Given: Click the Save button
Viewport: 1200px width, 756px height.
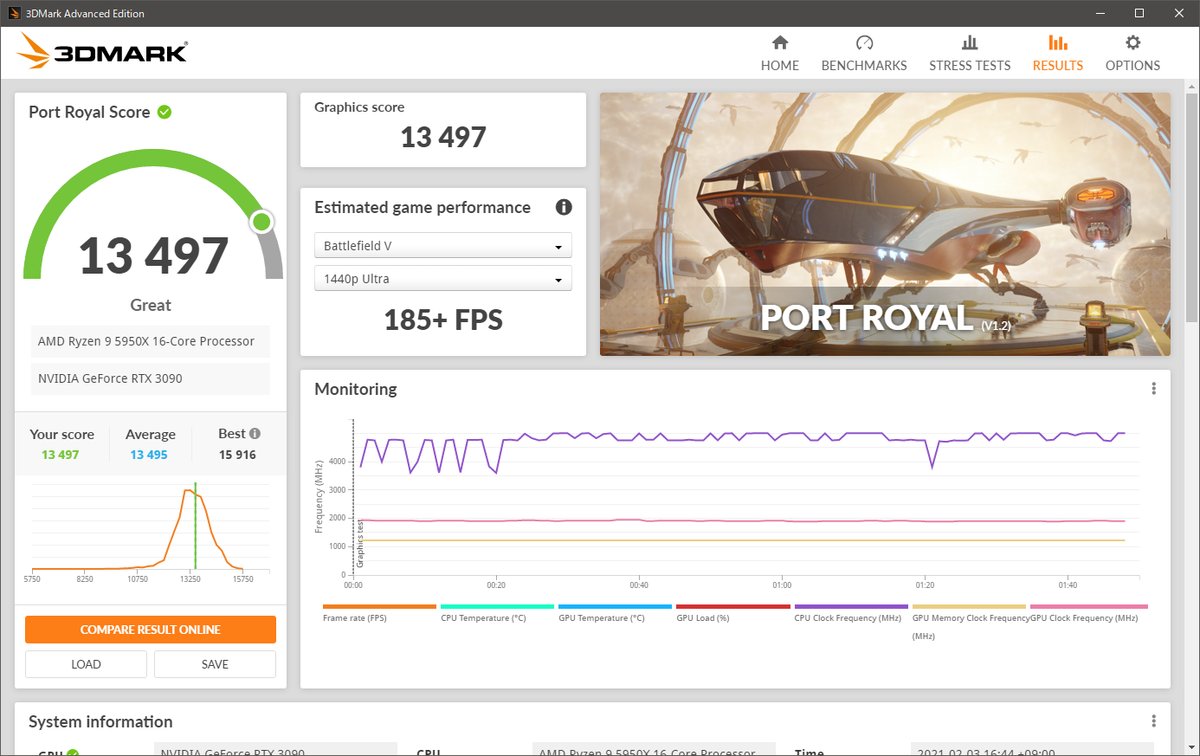Looking at the screenshot, I should point(215,664).
